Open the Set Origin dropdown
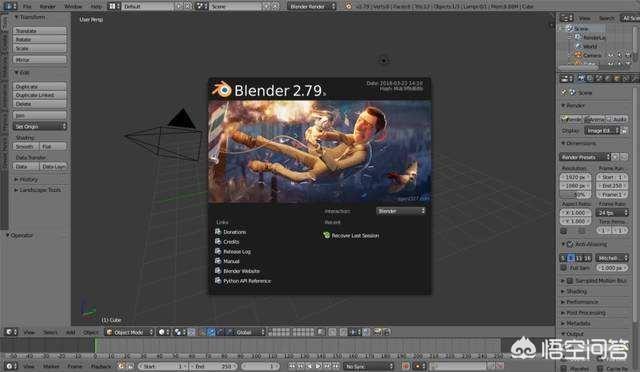The width and height of the screenshot is (640, 372). [40, 127]
